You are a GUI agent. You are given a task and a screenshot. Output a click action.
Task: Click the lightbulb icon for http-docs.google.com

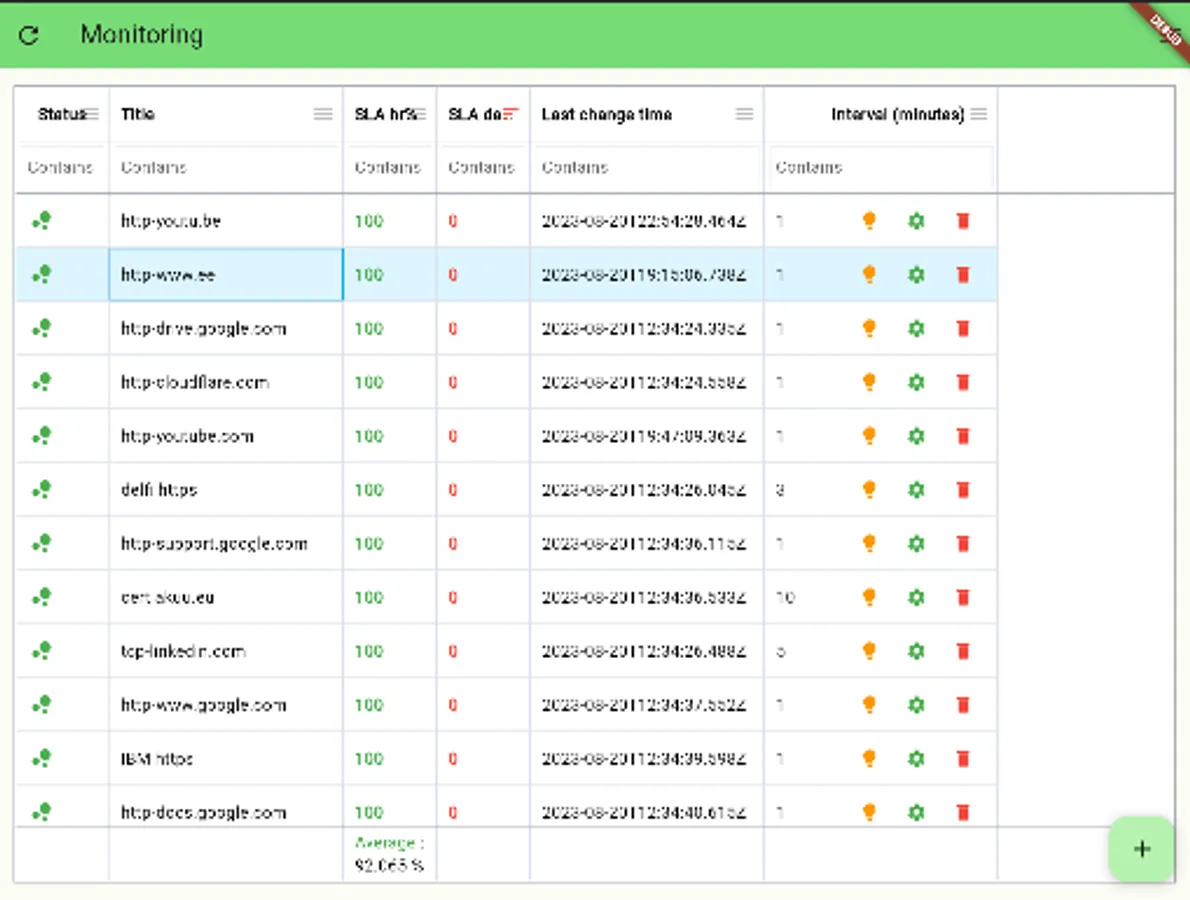869,812
